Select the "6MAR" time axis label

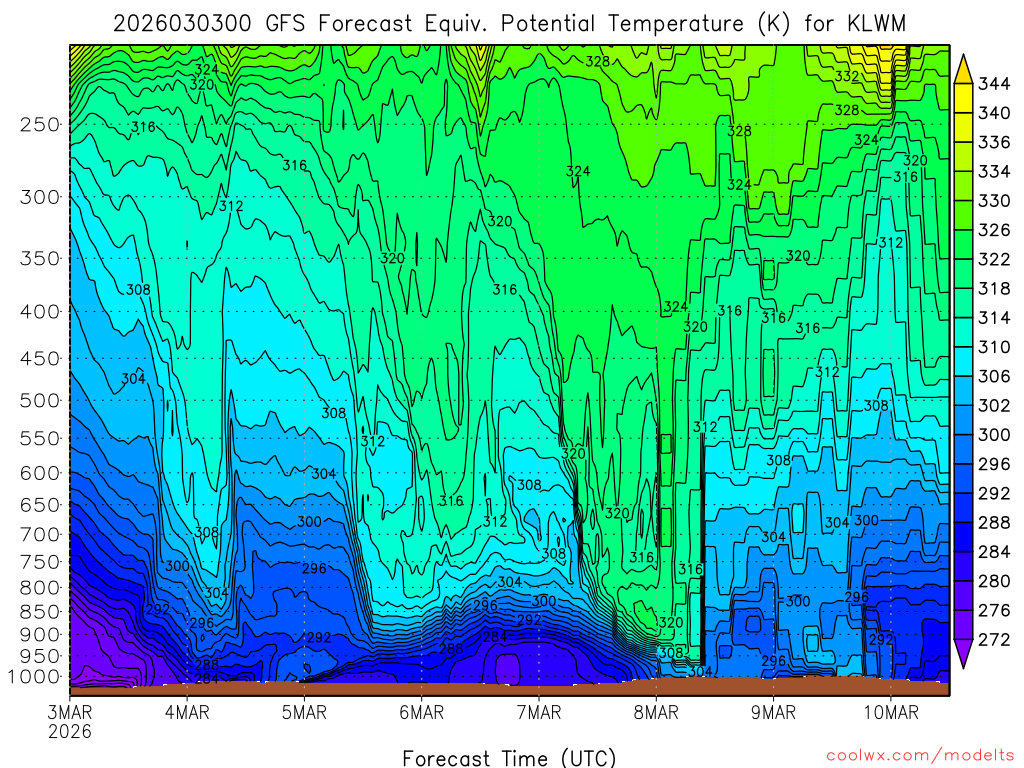point(421,712)
